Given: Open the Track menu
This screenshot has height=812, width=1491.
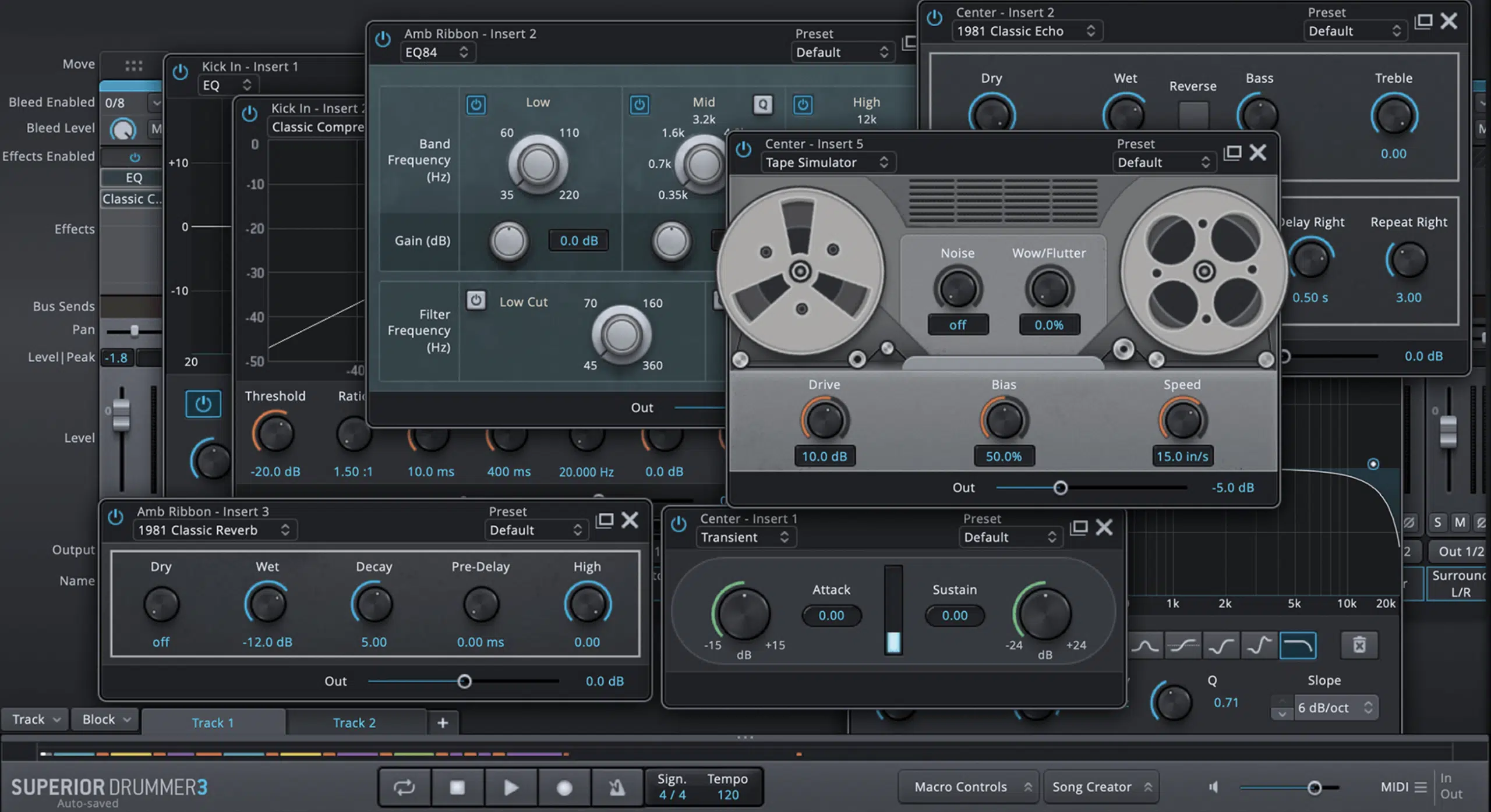Looking at the screenshot, I should tap(36, 719).
